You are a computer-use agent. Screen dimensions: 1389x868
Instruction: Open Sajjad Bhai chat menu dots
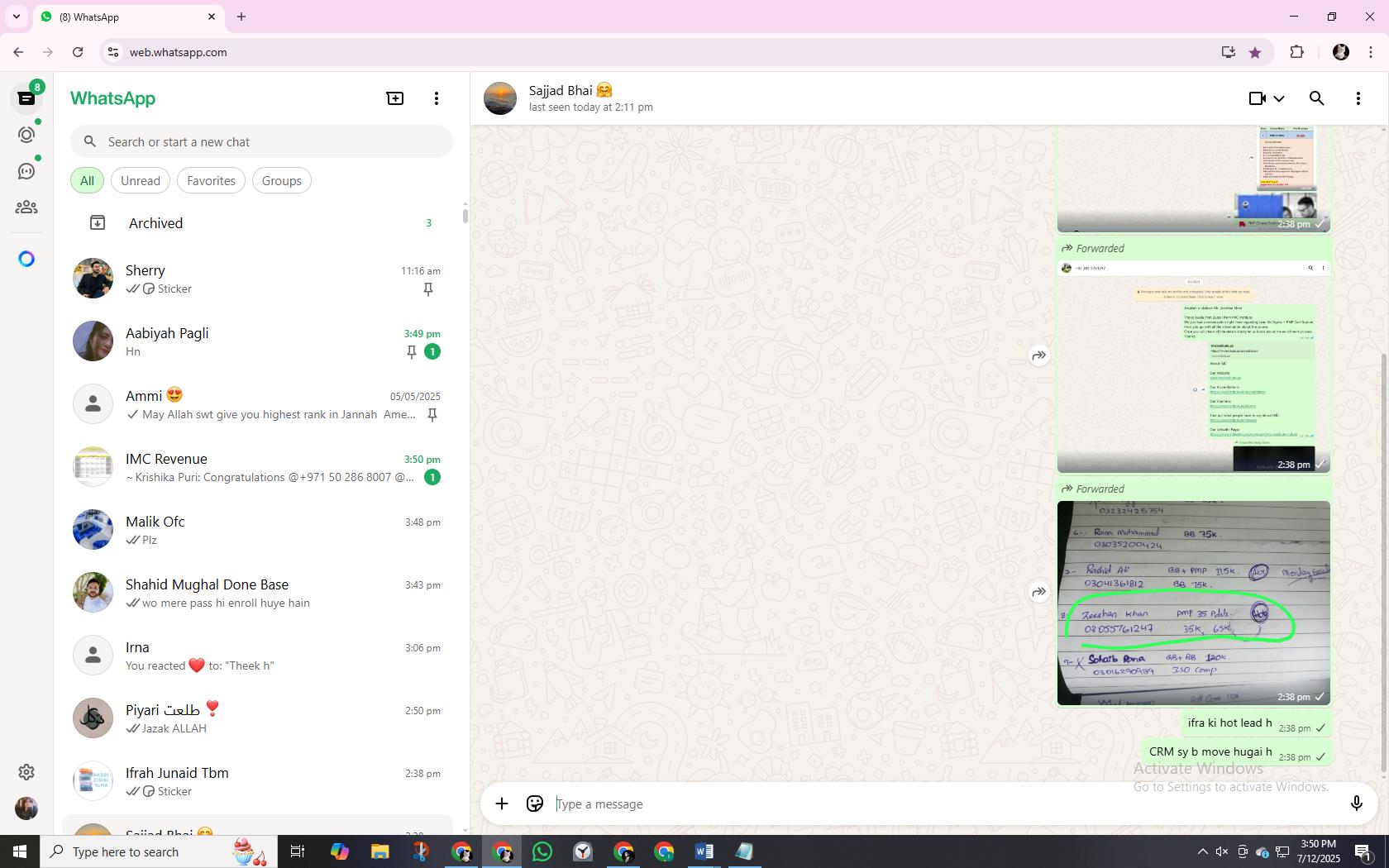1358,98
